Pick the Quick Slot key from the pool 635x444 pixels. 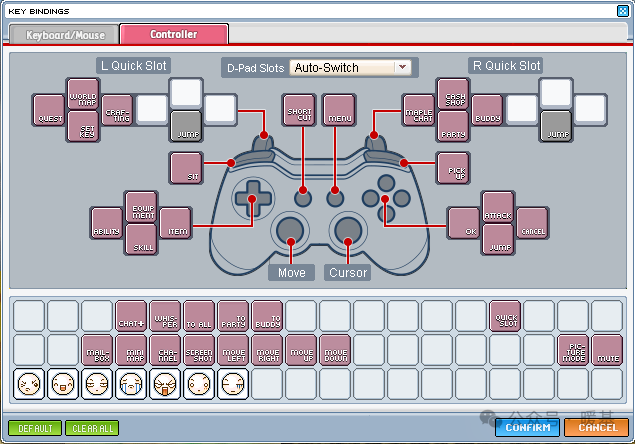click(x=505, y=316)
